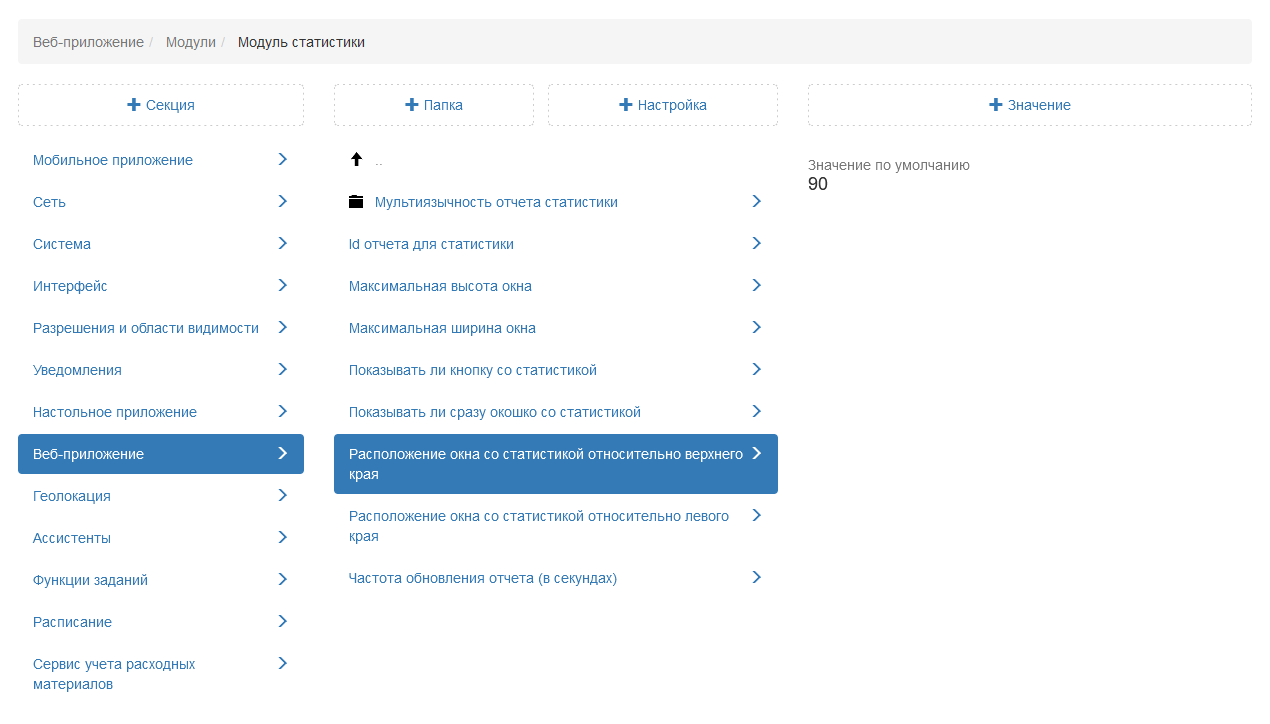
Task: Select Показывать ли кнопку со статистикой
Action: [472, 370]
